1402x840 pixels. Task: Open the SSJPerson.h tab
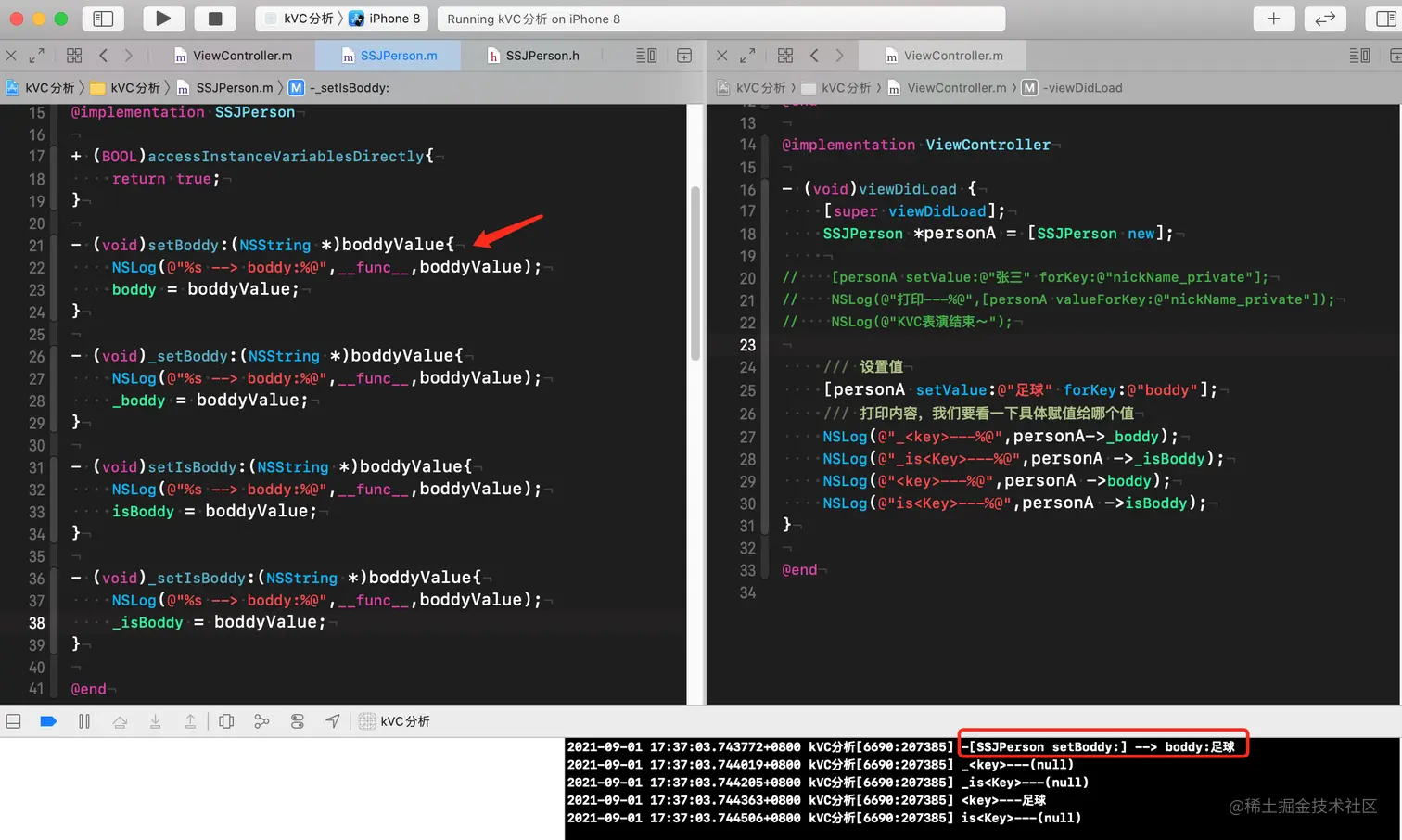click(x=533, y=56)
